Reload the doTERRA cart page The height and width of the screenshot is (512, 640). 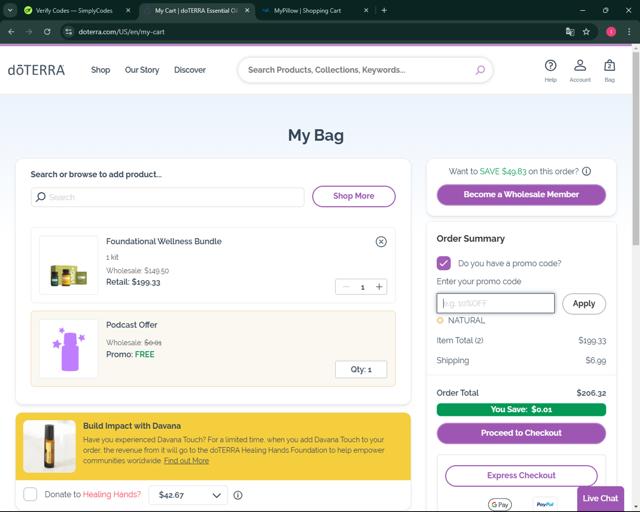tap(47, 32)
